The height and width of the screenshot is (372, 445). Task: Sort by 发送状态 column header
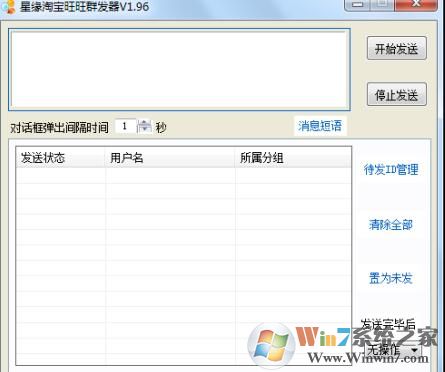tap(61, 158)
